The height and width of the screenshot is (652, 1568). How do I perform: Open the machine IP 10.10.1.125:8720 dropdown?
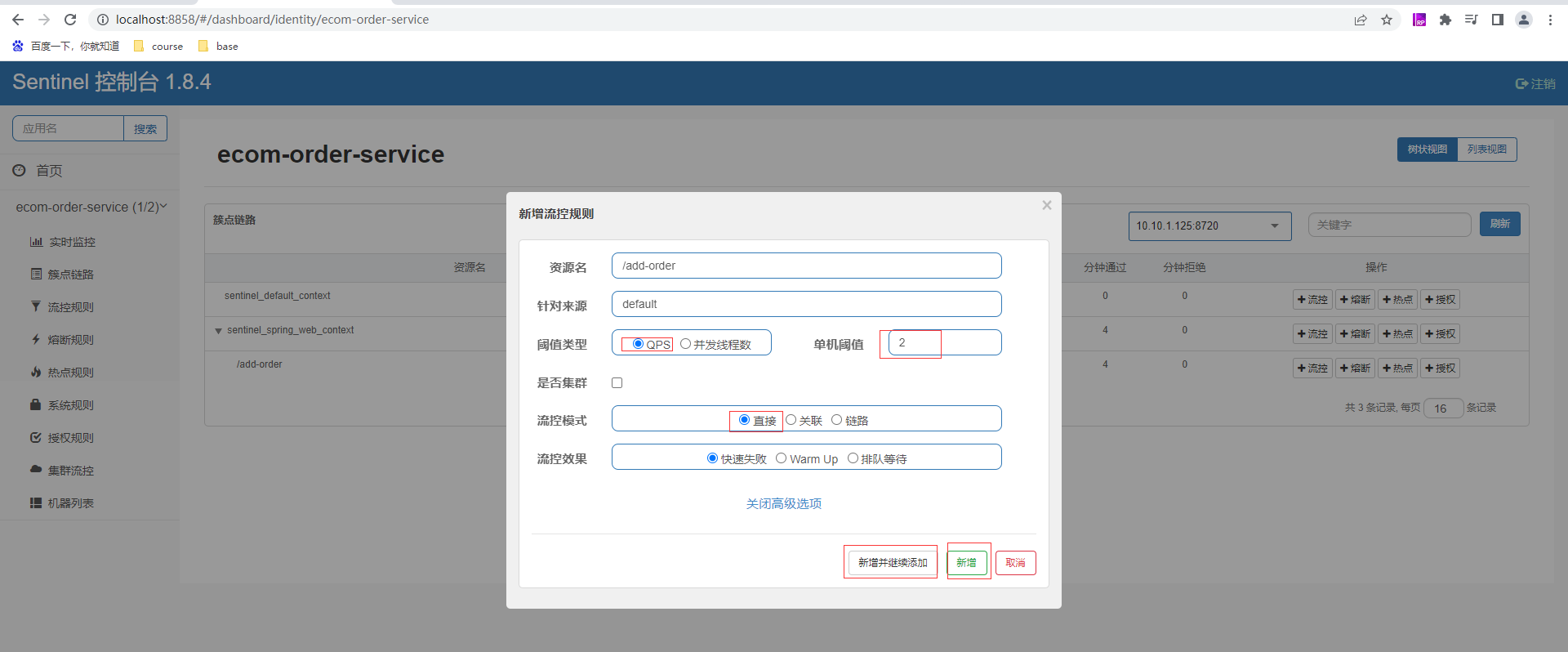(1209, 226)
